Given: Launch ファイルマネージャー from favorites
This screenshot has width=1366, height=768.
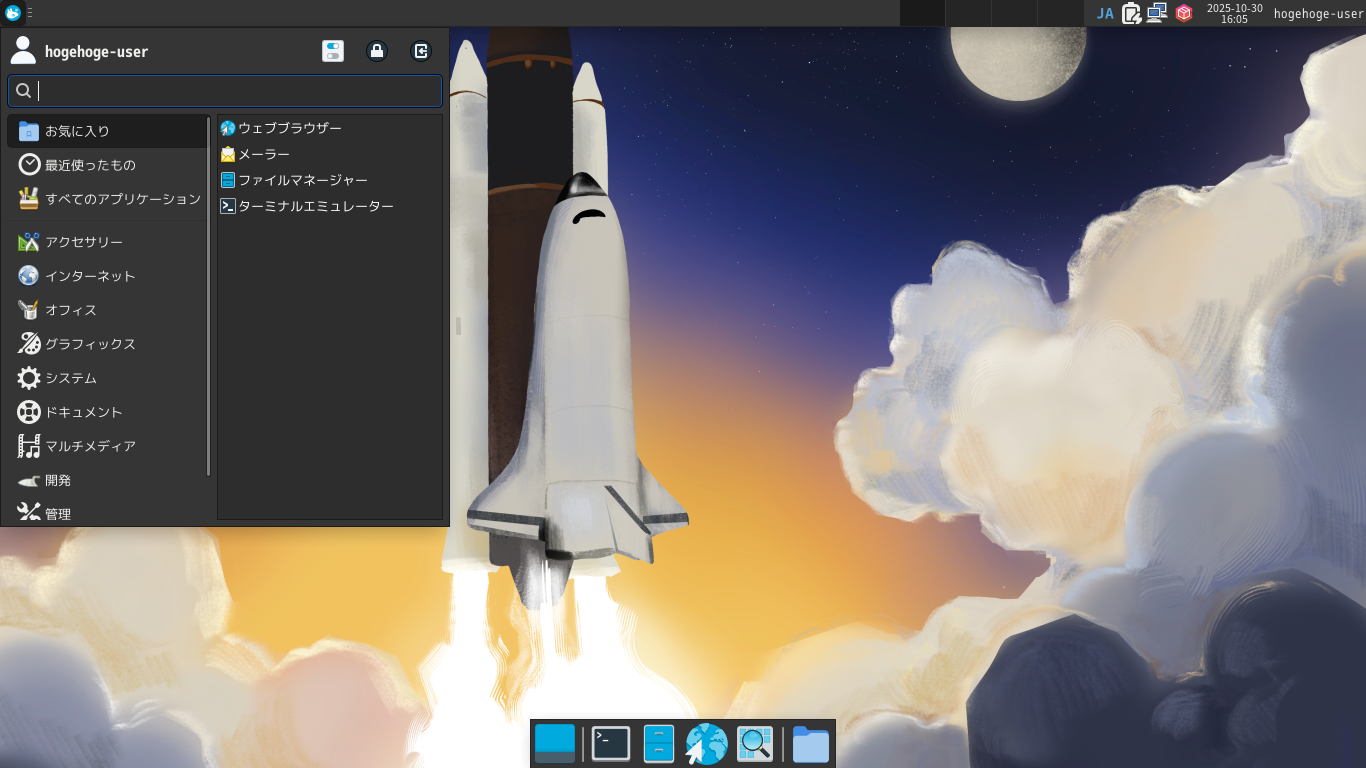Looking at the screenshot, I should (330, 180).
